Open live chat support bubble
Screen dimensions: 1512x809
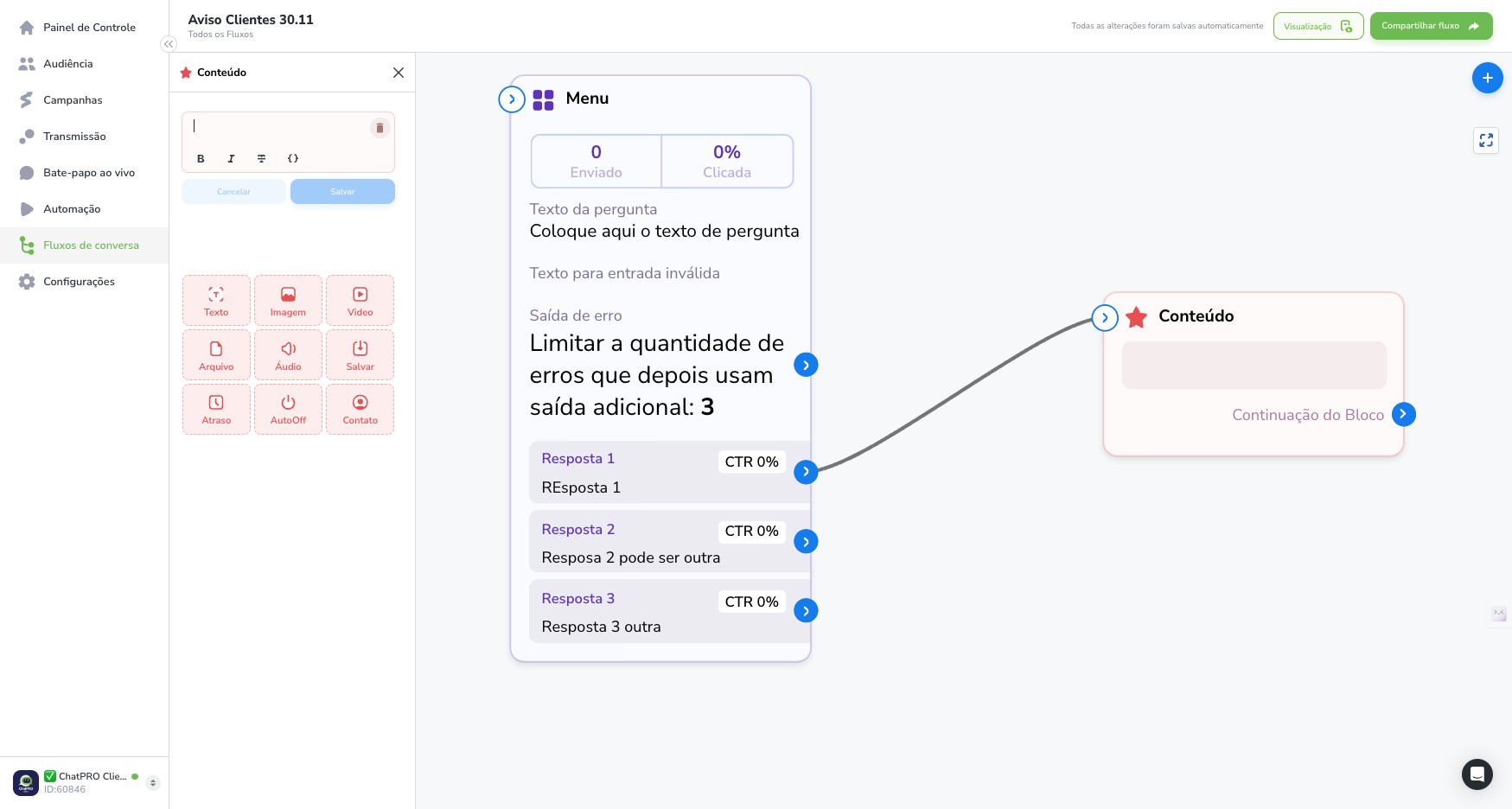point(1477,774)
